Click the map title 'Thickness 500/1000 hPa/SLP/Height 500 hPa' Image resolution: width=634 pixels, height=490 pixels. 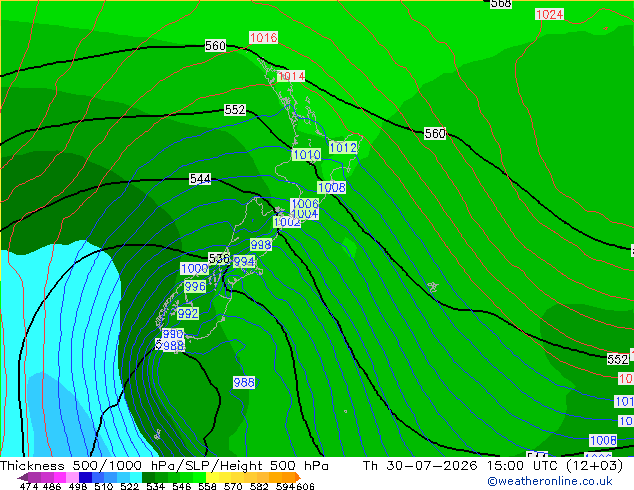pyautogui.click(x=164, y=466)
